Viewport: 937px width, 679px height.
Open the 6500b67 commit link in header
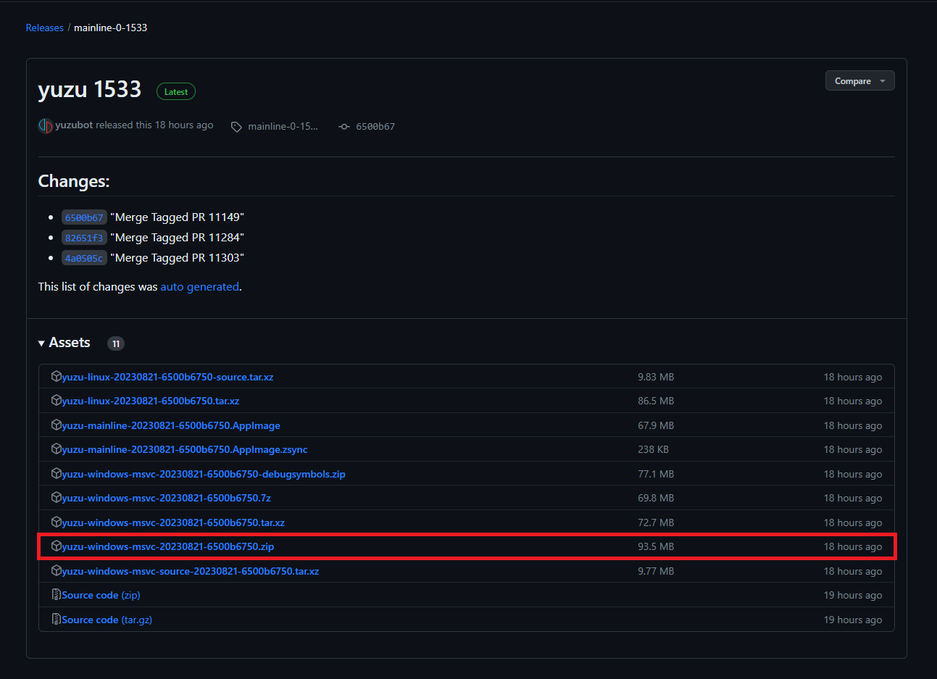375,127
